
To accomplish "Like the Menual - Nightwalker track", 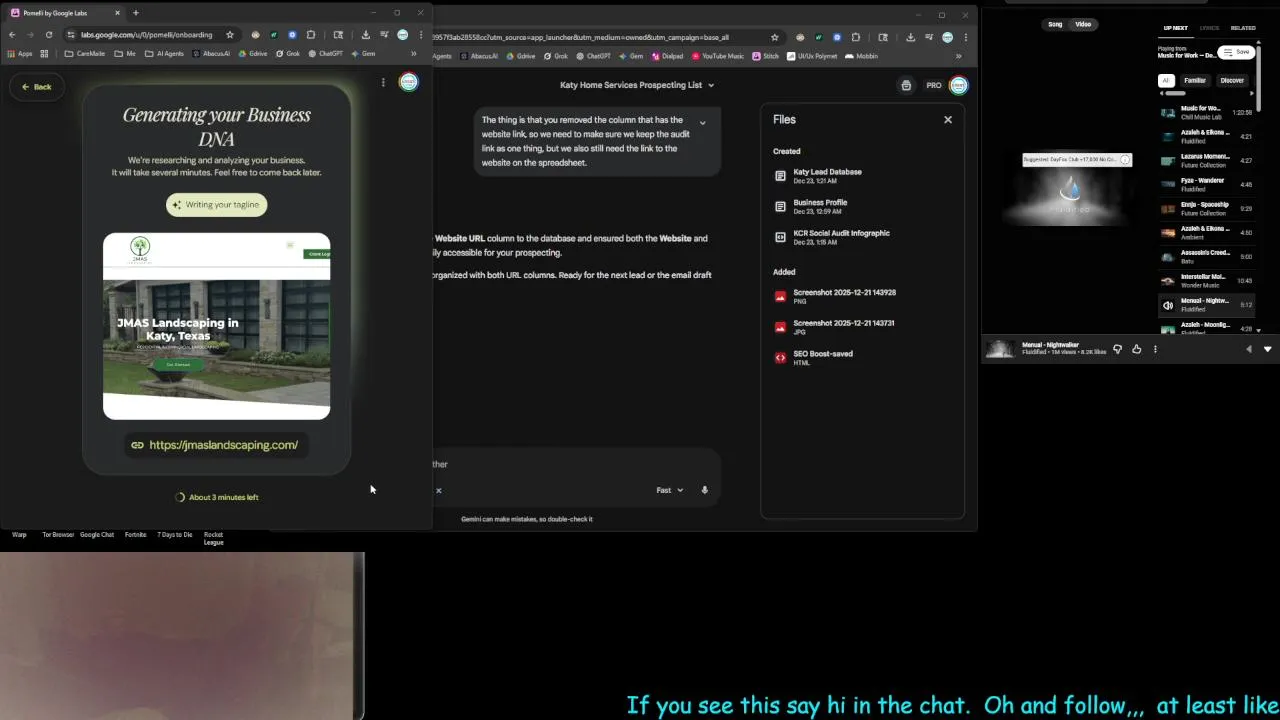I will (1136, 349).
